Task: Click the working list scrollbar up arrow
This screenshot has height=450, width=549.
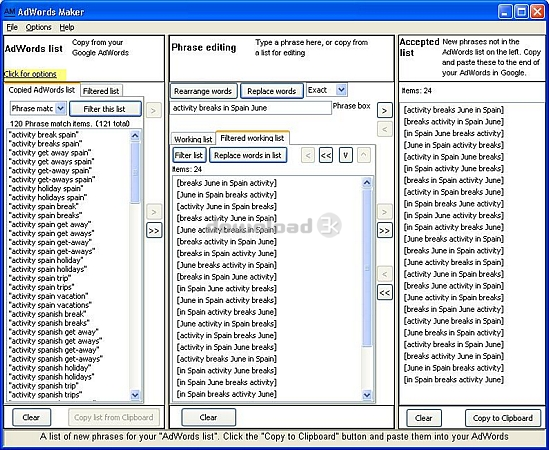Action: [367, 182]
